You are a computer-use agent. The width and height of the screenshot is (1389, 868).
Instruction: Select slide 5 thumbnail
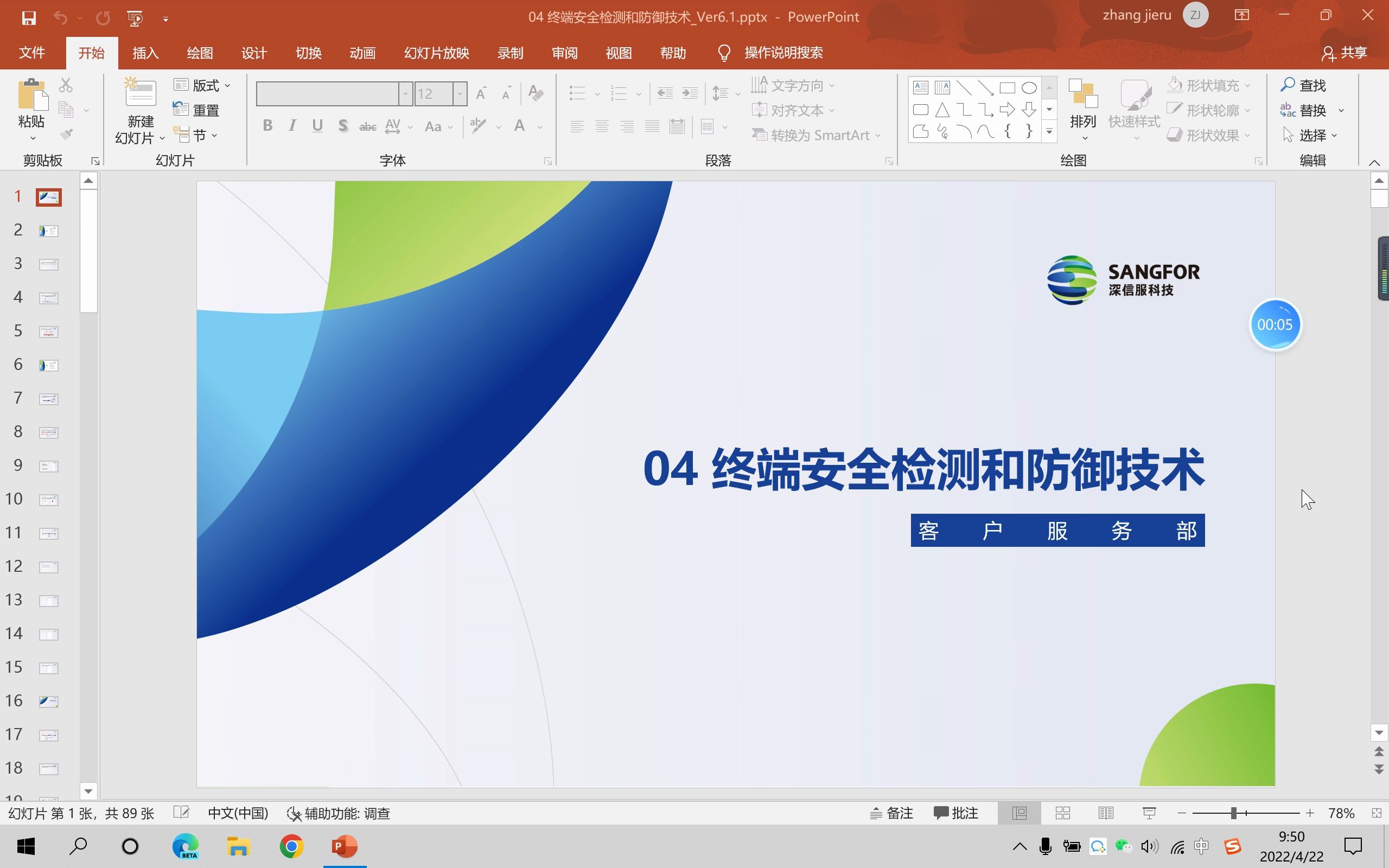pos(49,332)
